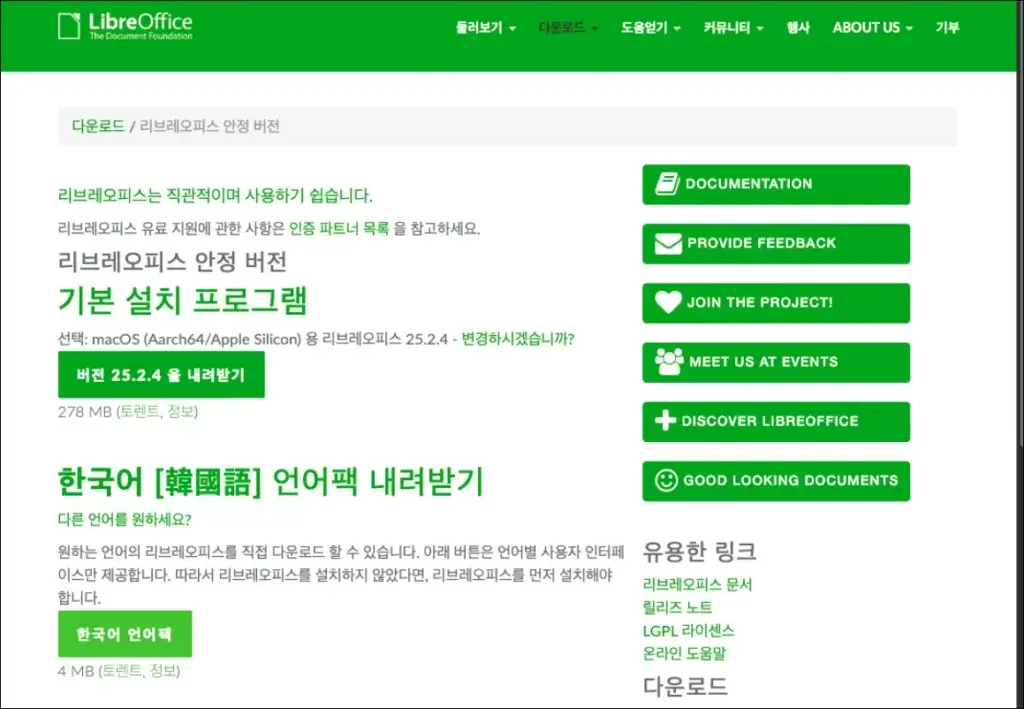The width and height of the screenshot is (1024, 709).
Task: Click the 리브레오피스 안정 버전 heading
Action: [x=172, y=262]
